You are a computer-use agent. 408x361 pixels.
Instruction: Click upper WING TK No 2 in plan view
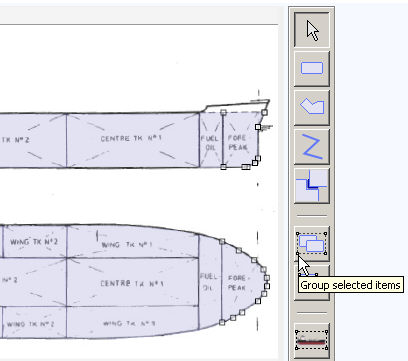(34, 242)
